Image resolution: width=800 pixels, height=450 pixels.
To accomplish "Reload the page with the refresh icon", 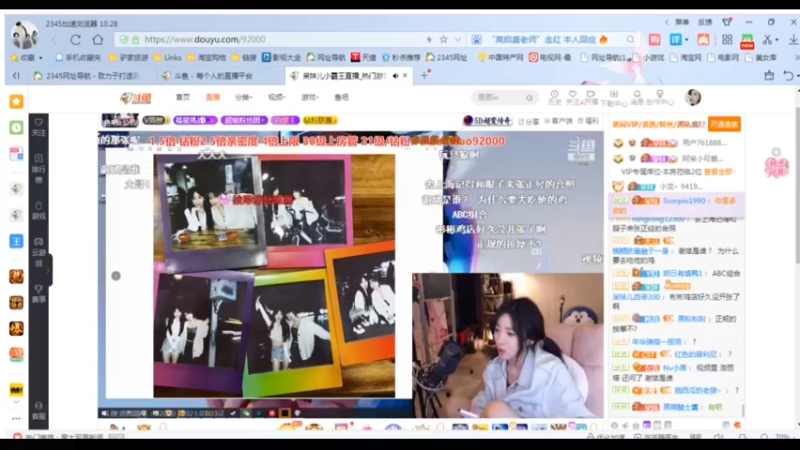I will coord(76,39).
